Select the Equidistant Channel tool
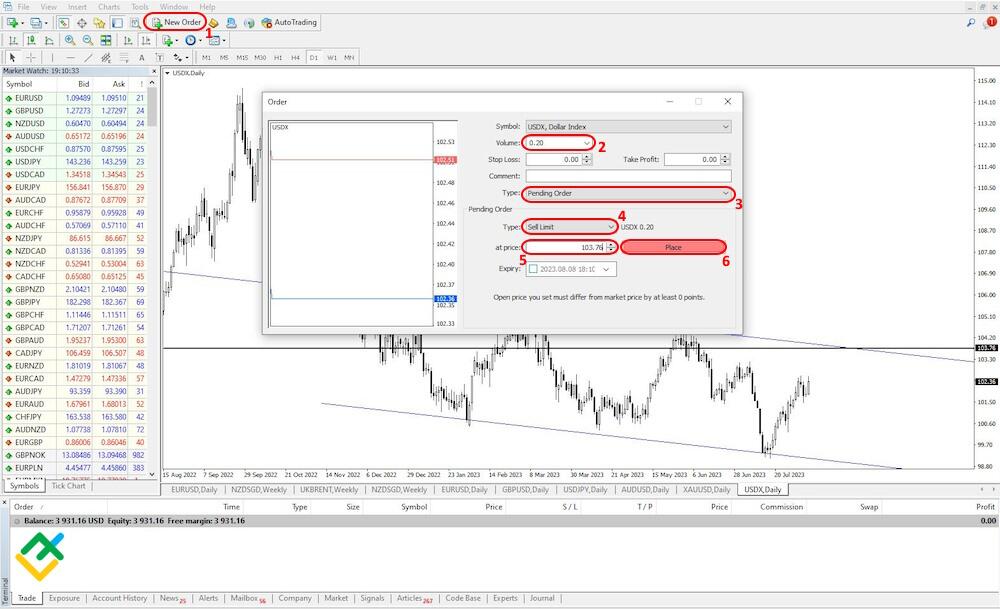 pos(106,57)
